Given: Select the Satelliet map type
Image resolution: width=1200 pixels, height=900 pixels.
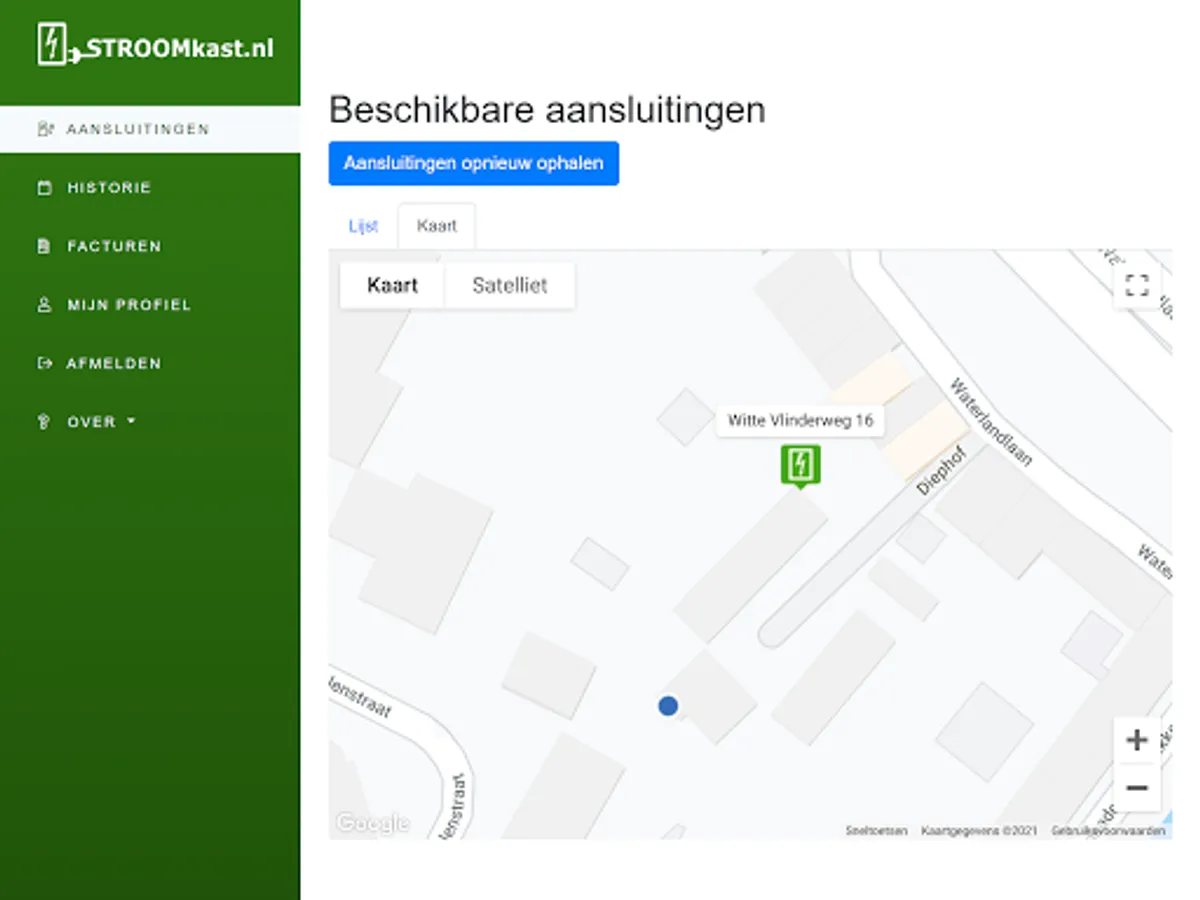Looking at the screenshot, I should pyautogui.click(x=510, y=286).
